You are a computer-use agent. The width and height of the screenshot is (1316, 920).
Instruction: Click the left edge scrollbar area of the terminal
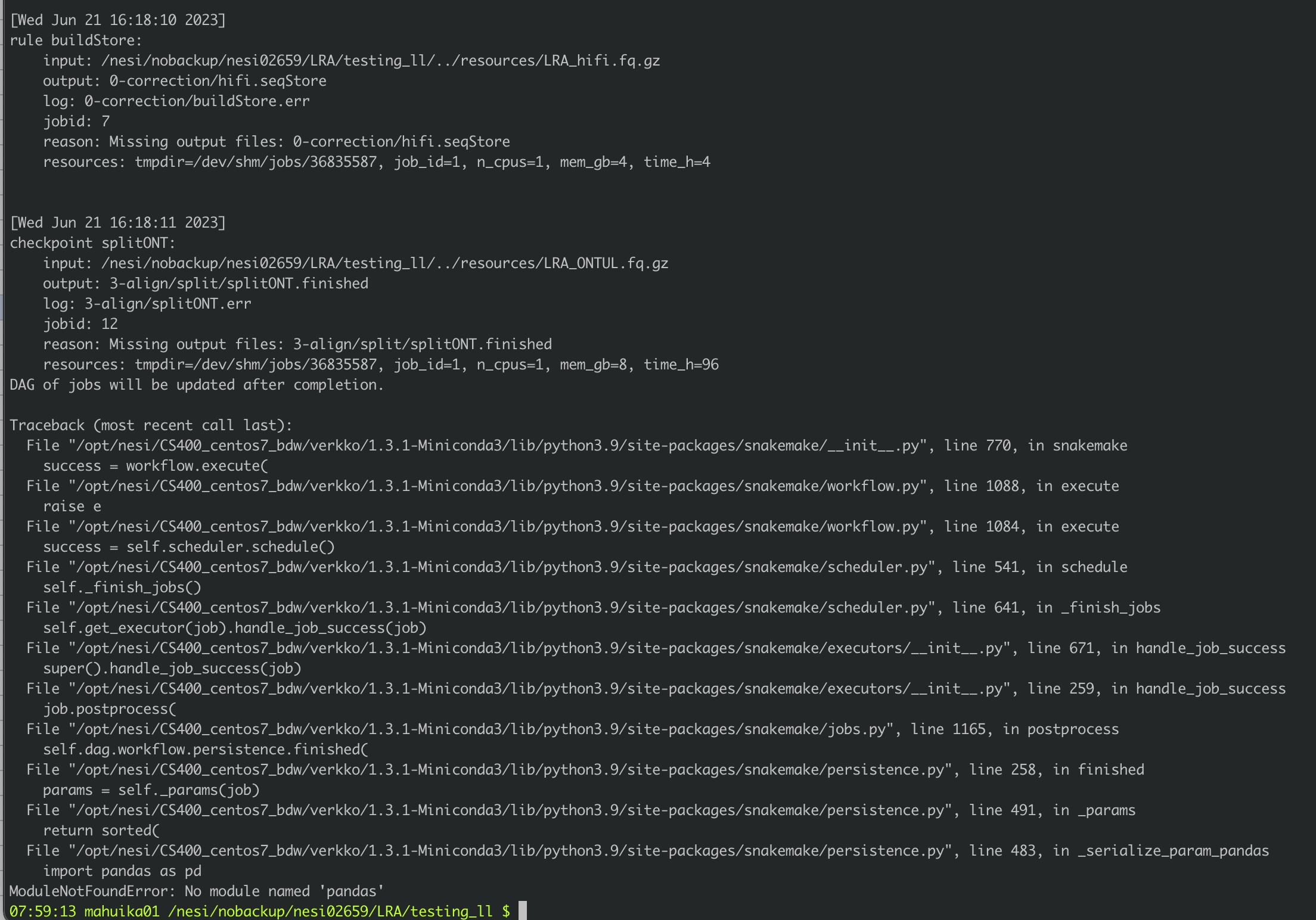click(3, 459)
